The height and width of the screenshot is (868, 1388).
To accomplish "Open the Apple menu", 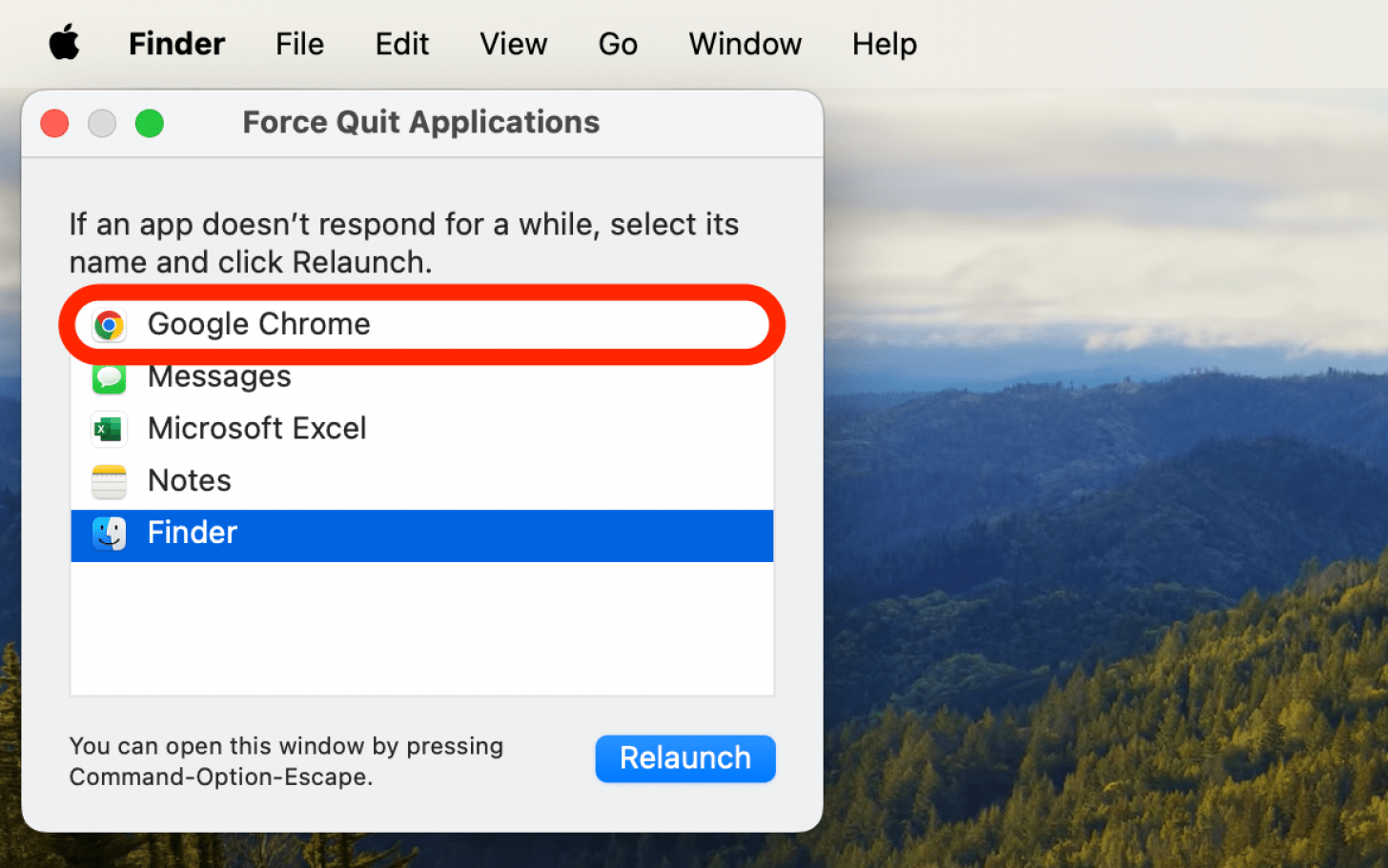I will coord(64,44).
